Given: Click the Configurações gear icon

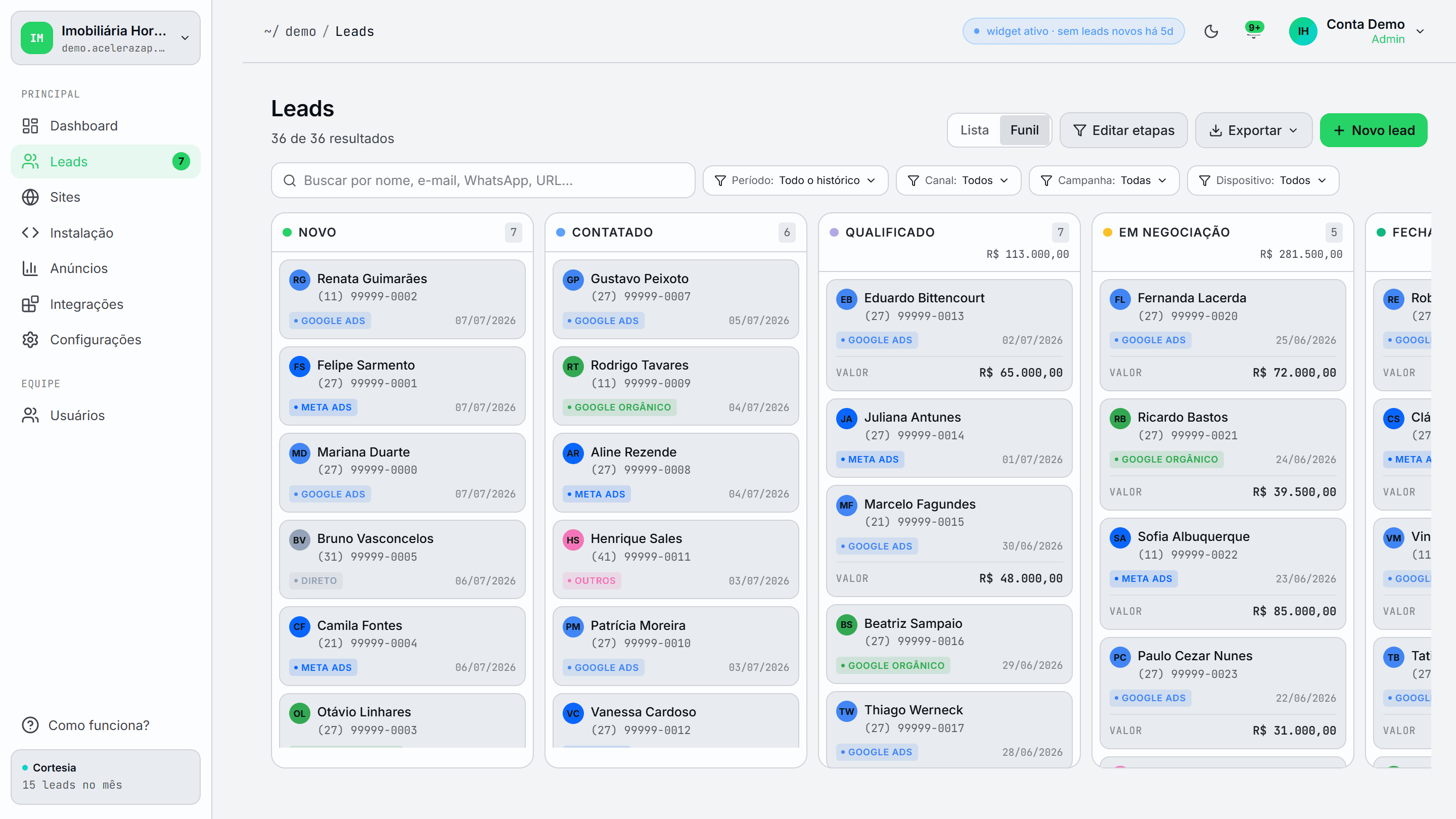Looking at the screenshot, I should (30, 340).
